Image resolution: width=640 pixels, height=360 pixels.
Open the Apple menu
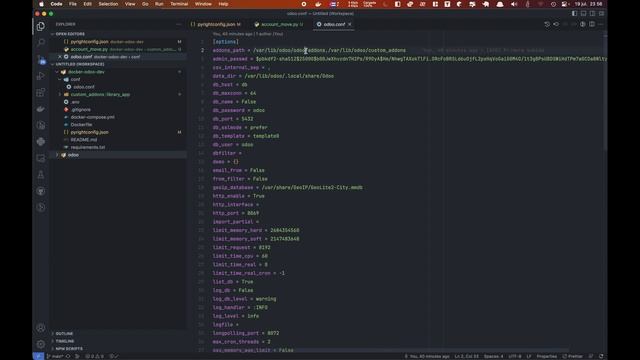point(41,4)
